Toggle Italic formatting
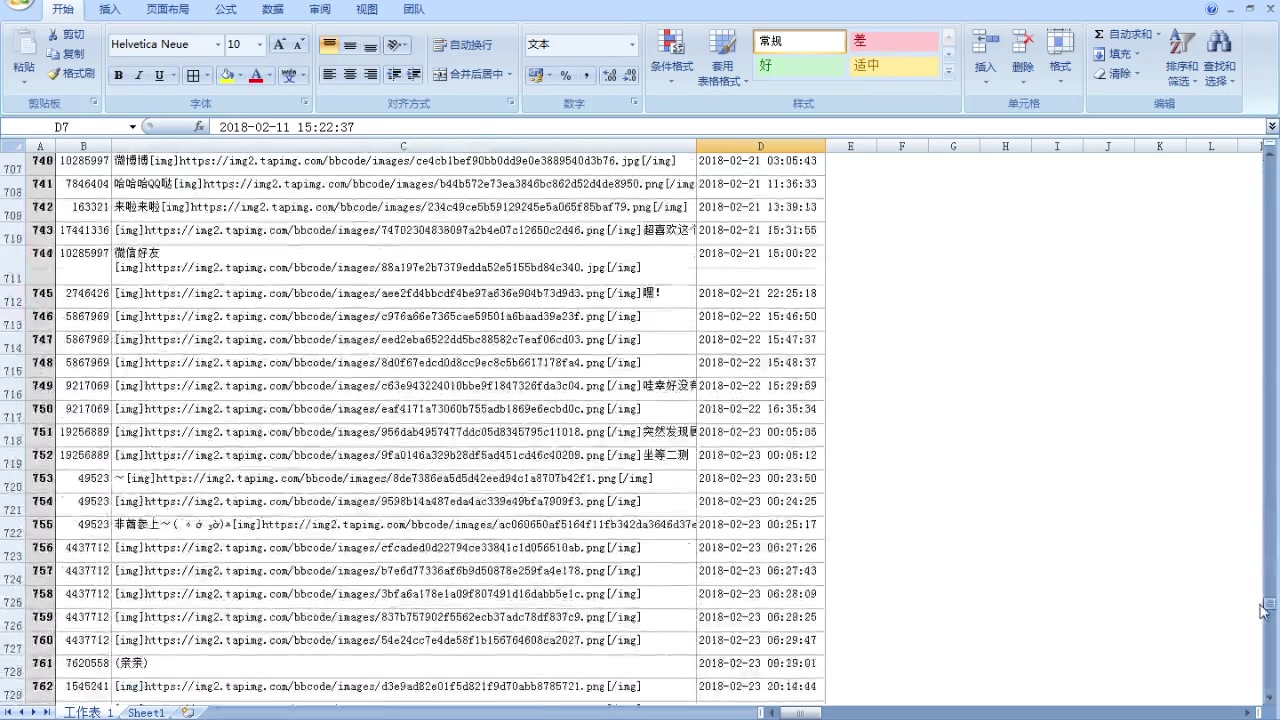 [138, 75]
